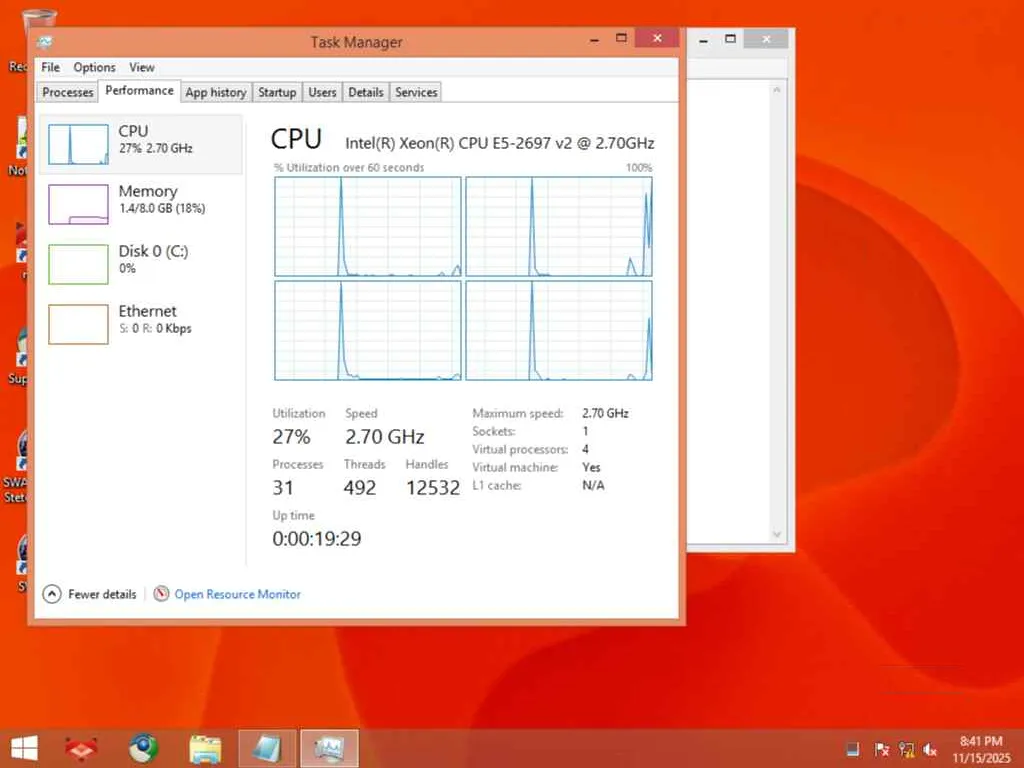This screenshot has width=1024, height=768.
Task: Open the touch keyboard tray icon
Action: [852, 750]
